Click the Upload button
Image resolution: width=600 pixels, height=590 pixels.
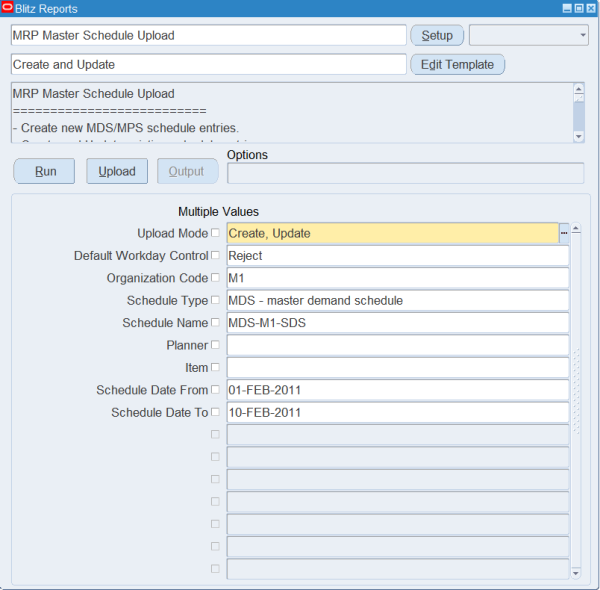click(x=117, y=171)
